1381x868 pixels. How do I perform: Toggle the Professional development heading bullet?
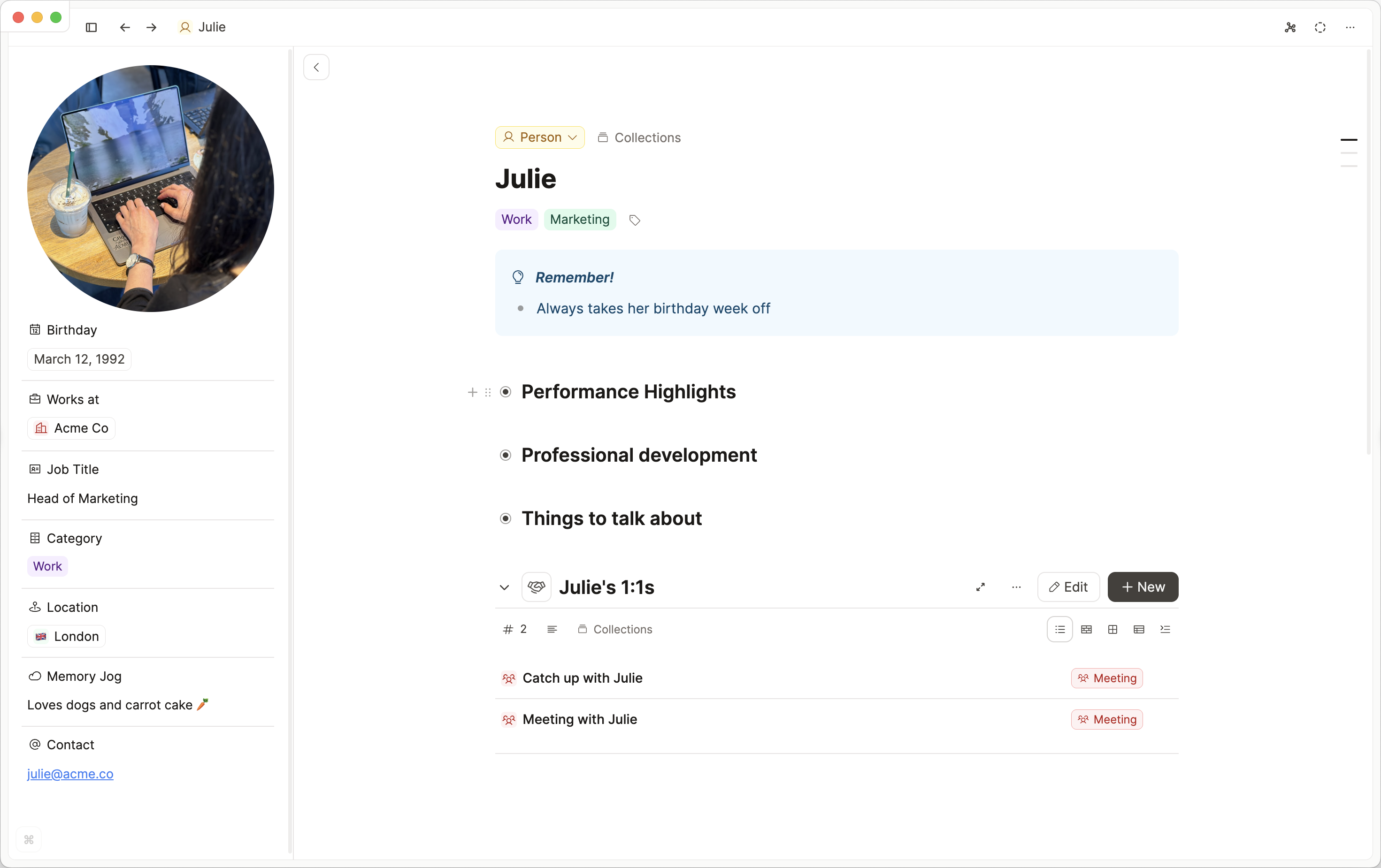tap(505, 455)
